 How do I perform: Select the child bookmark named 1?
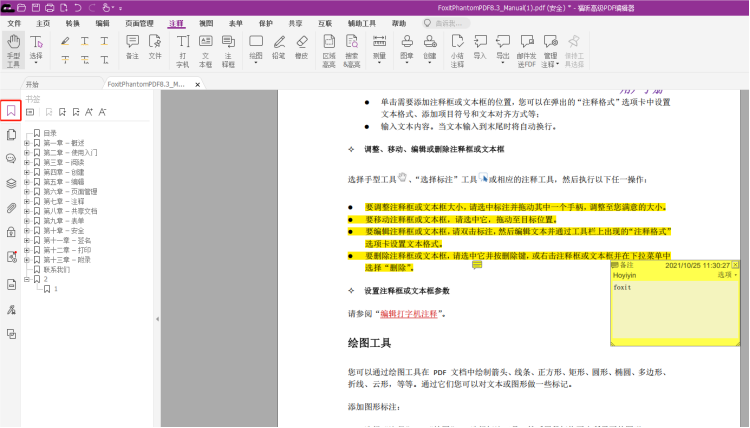[56, 289]
